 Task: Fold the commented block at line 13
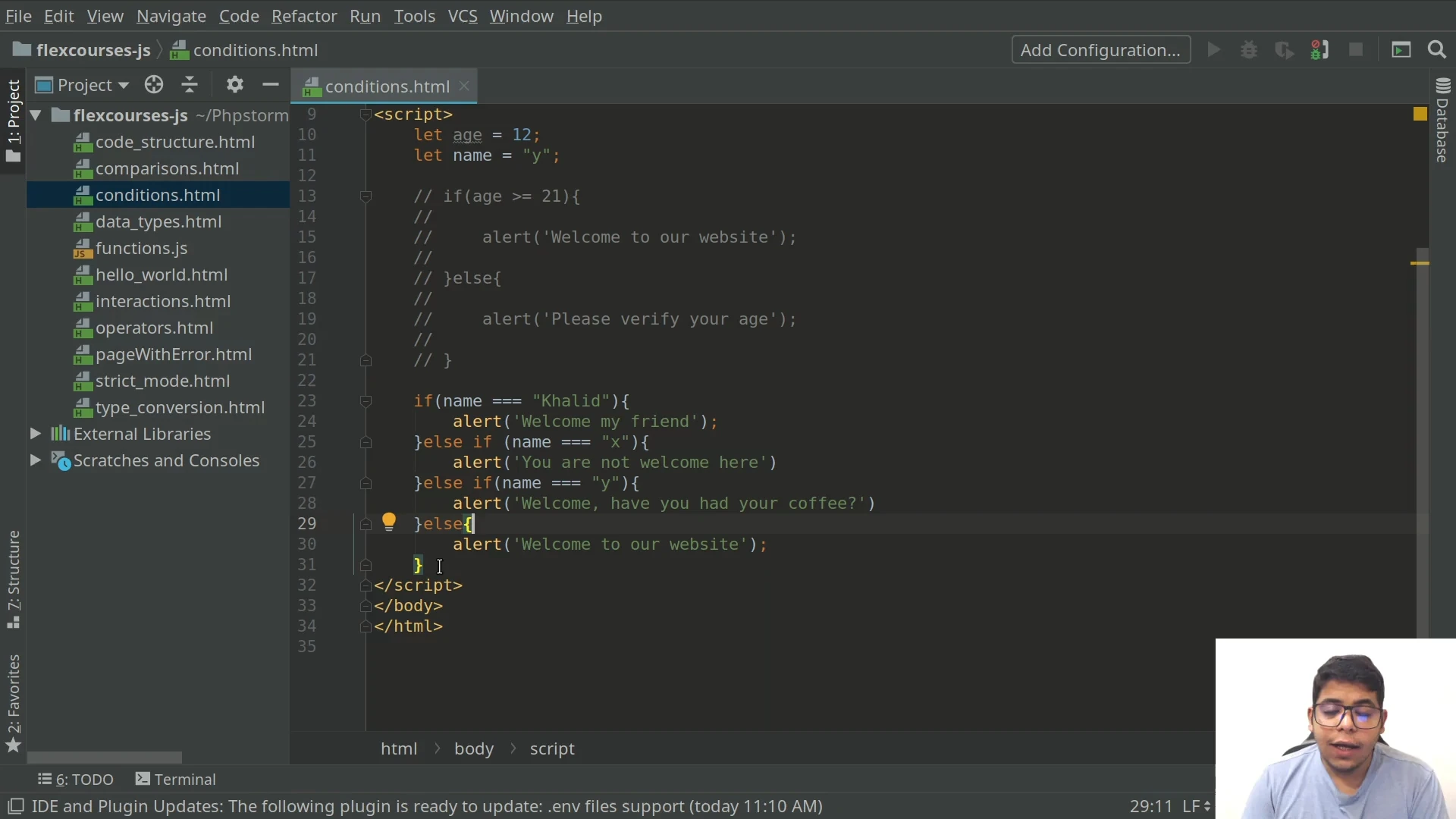click(366, 196)
